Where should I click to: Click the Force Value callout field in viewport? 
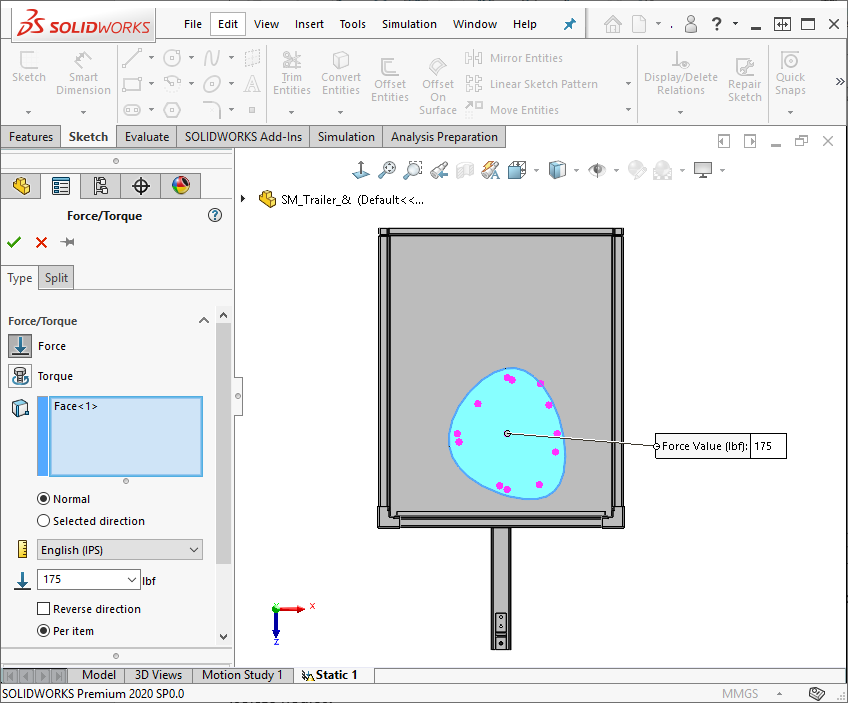(x=768, y=446)
